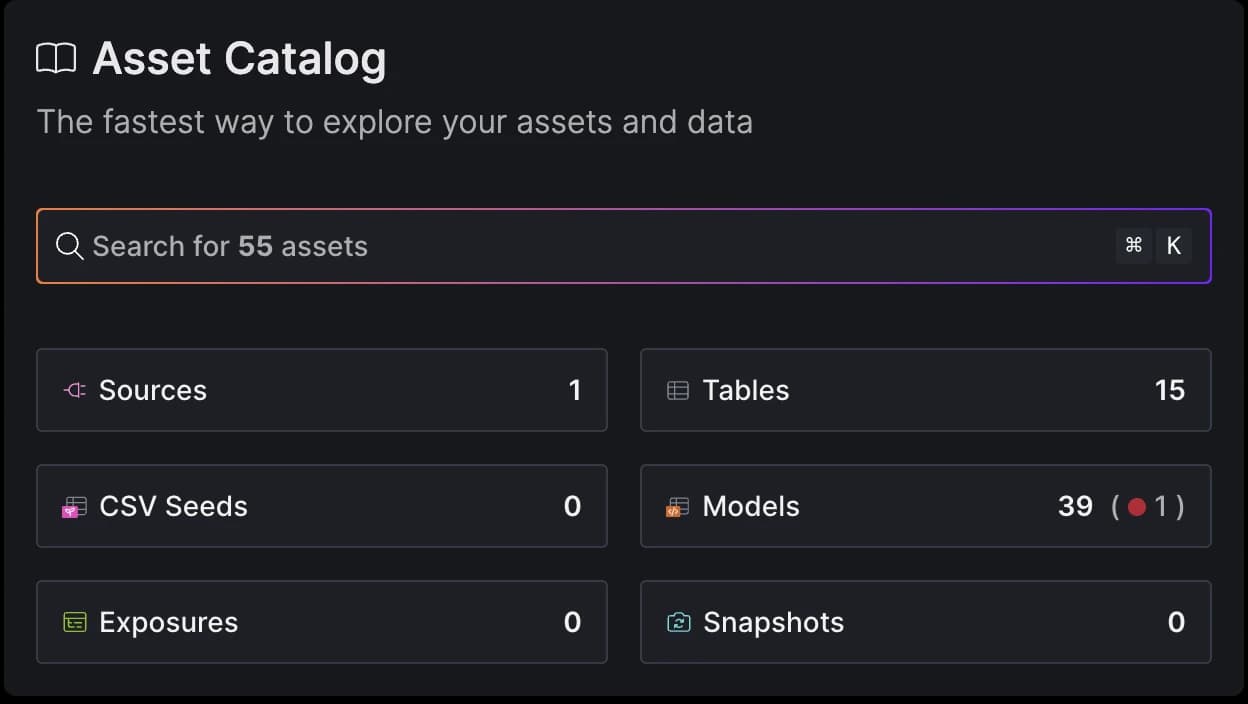Click the red error dot in Models

[x=1136, y=507]
